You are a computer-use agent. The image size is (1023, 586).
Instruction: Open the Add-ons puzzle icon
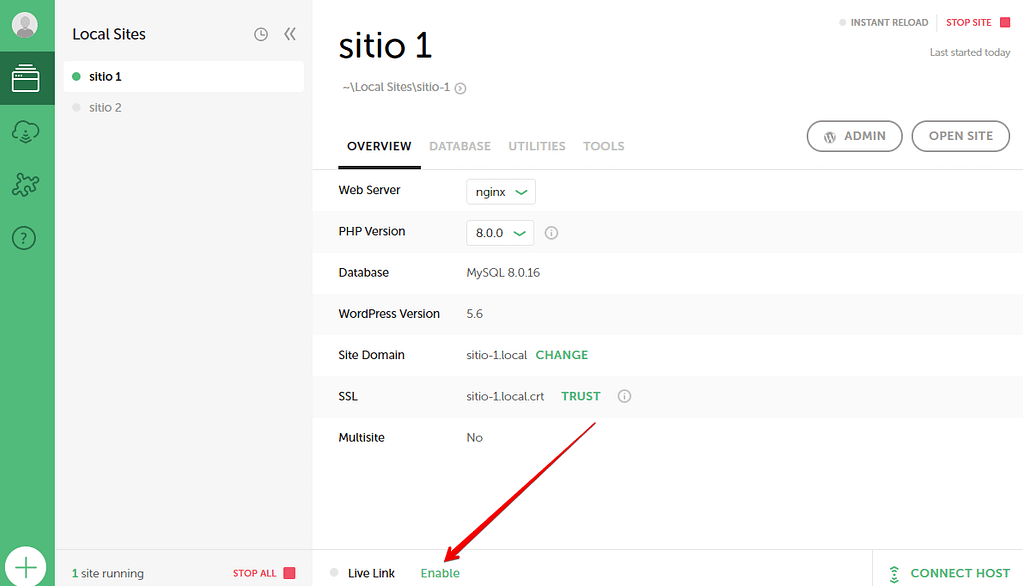(x=25, y=185)
